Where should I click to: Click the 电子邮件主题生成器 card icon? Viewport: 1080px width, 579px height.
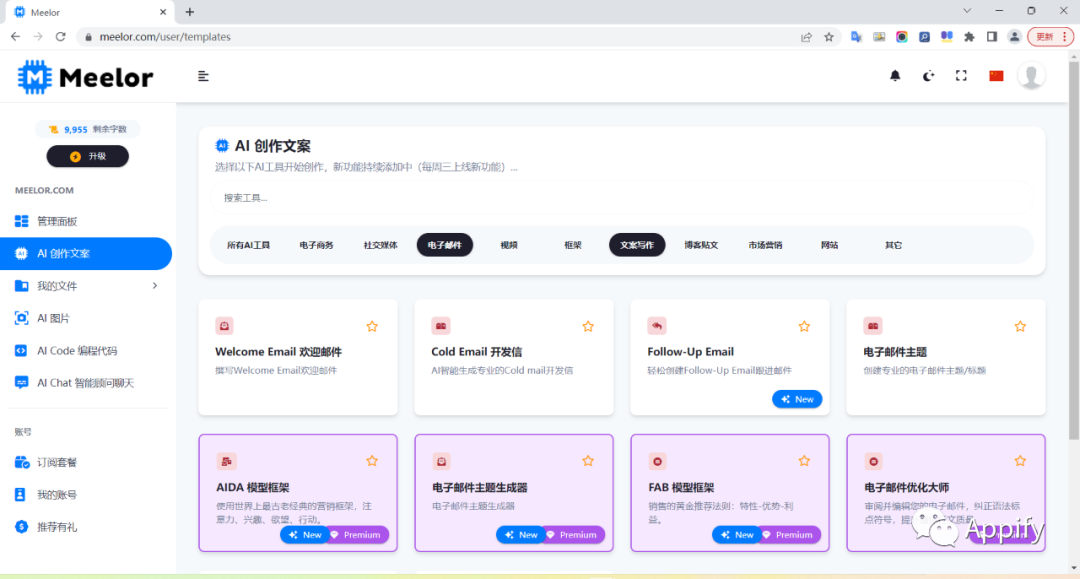[442, 461]
